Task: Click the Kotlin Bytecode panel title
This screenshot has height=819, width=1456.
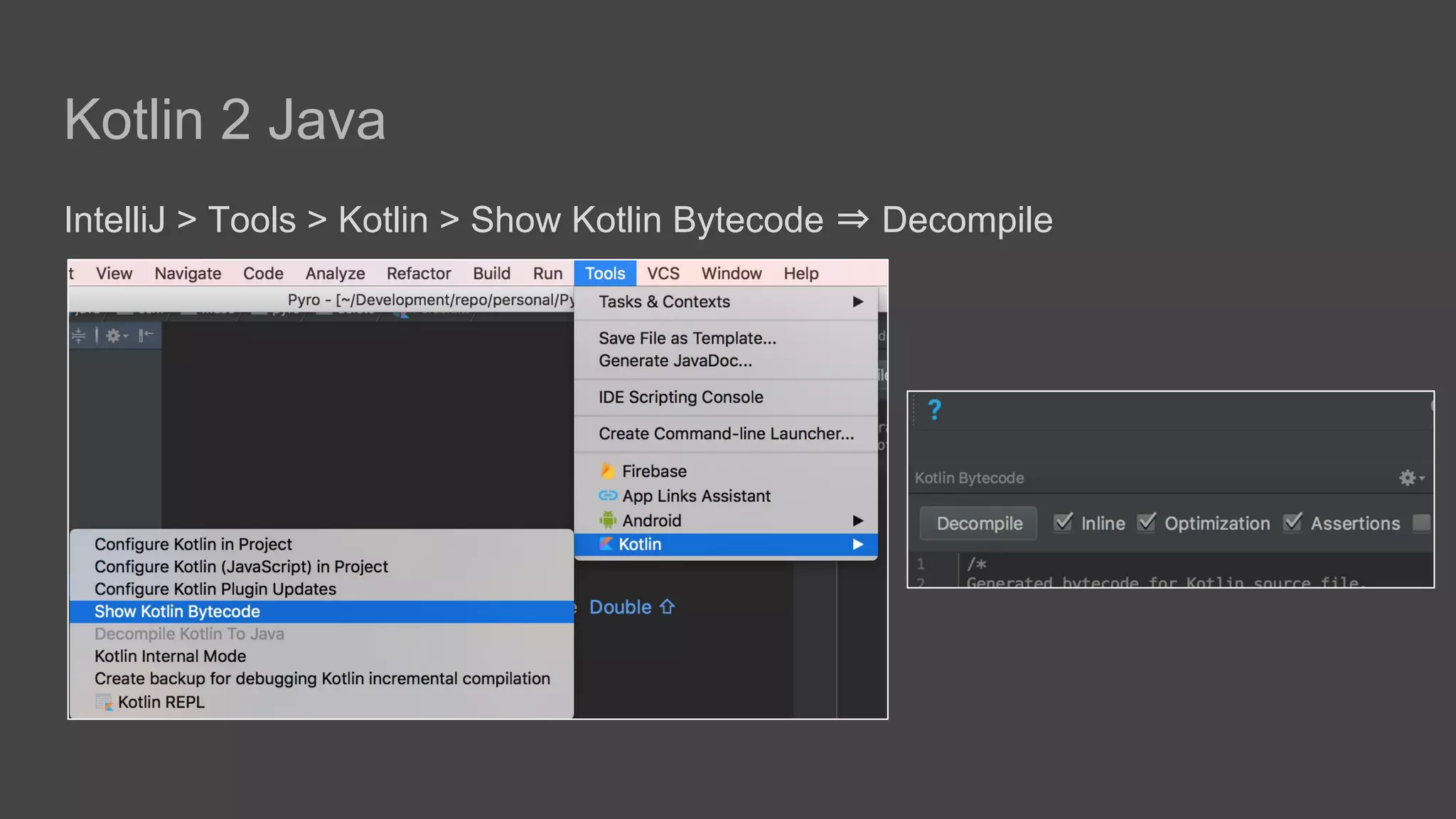Action: (969, 478)
